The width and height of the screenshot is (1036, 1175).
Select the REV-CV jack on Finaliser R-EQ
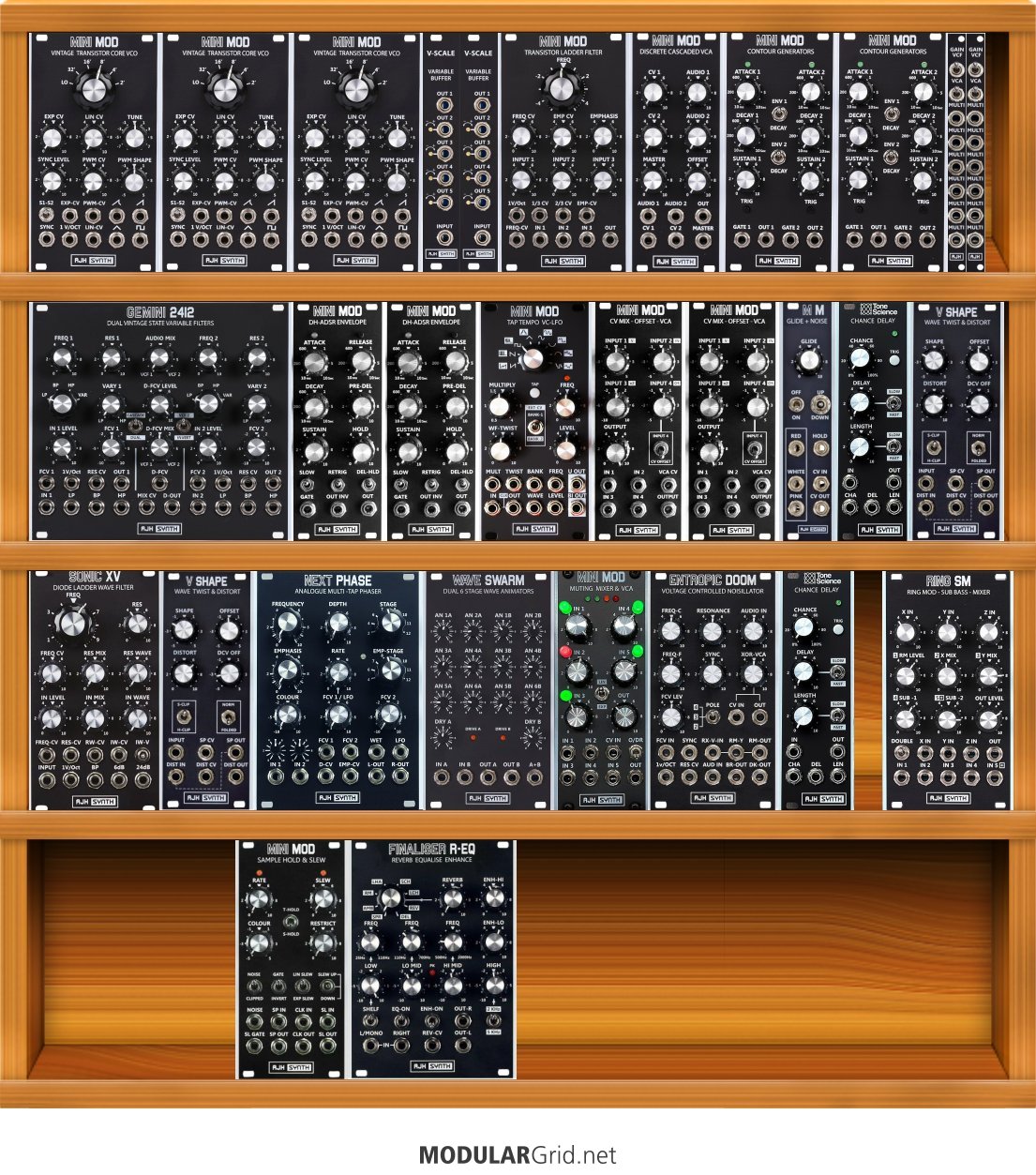tap(432, 1045)
